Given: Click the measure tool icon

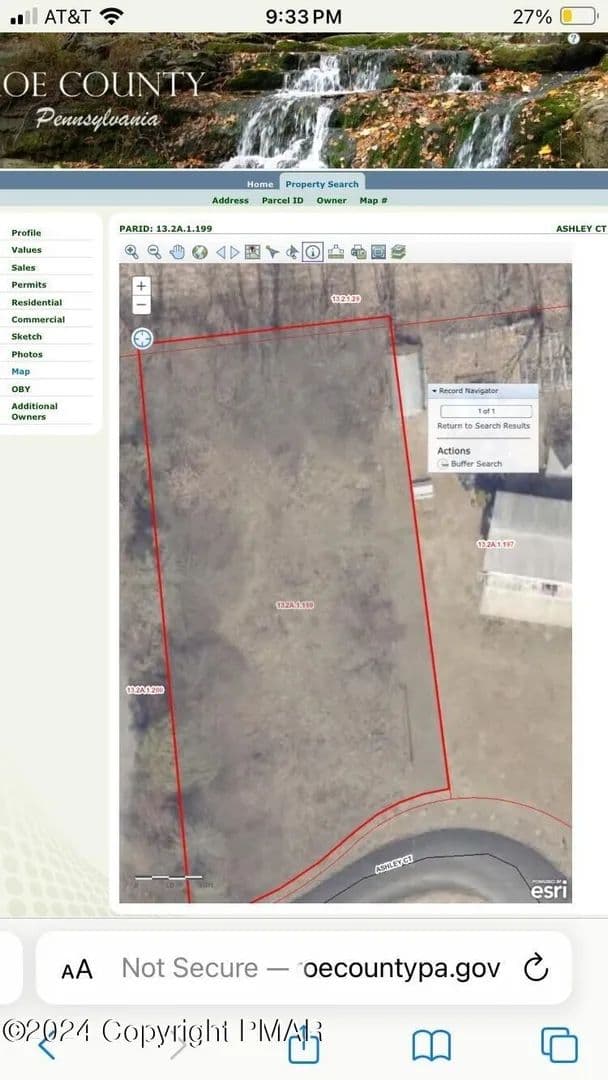Looking at the screenshot, I should pyautogui.click(x=335, y=252).
